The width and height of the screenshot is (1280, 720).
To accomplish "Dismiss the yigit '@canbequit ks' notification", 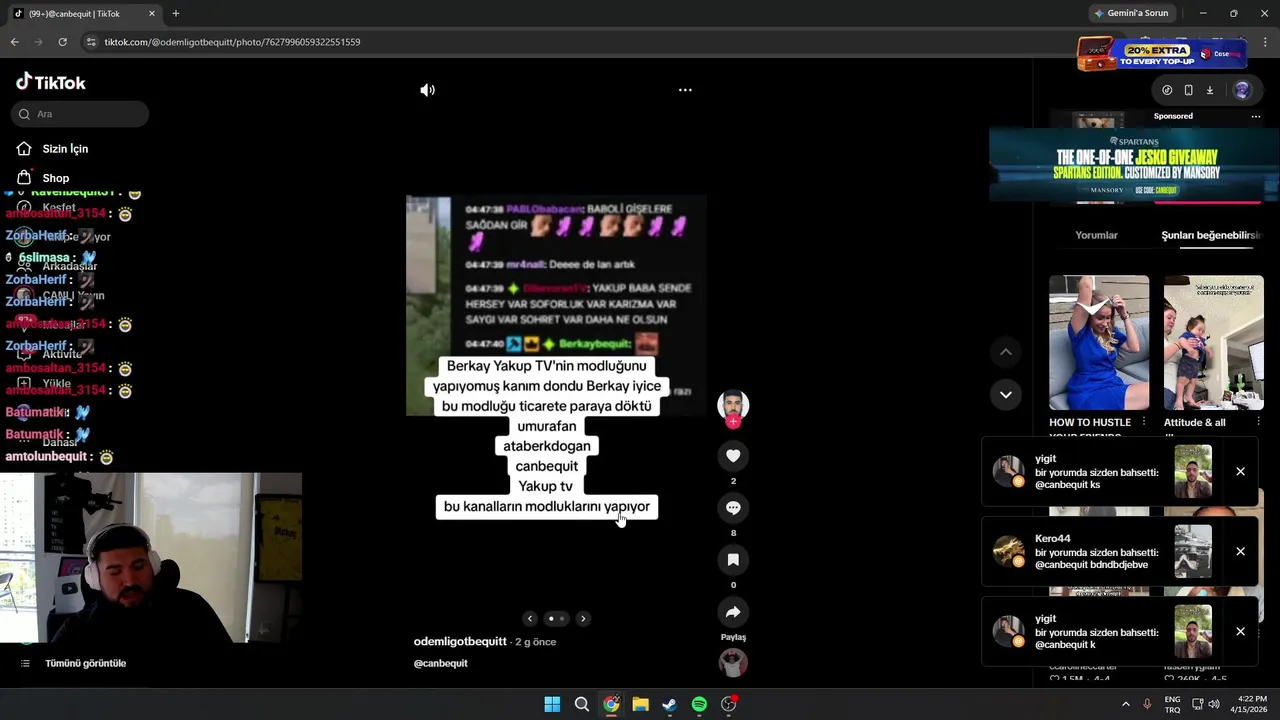I will click(1240, 471).
